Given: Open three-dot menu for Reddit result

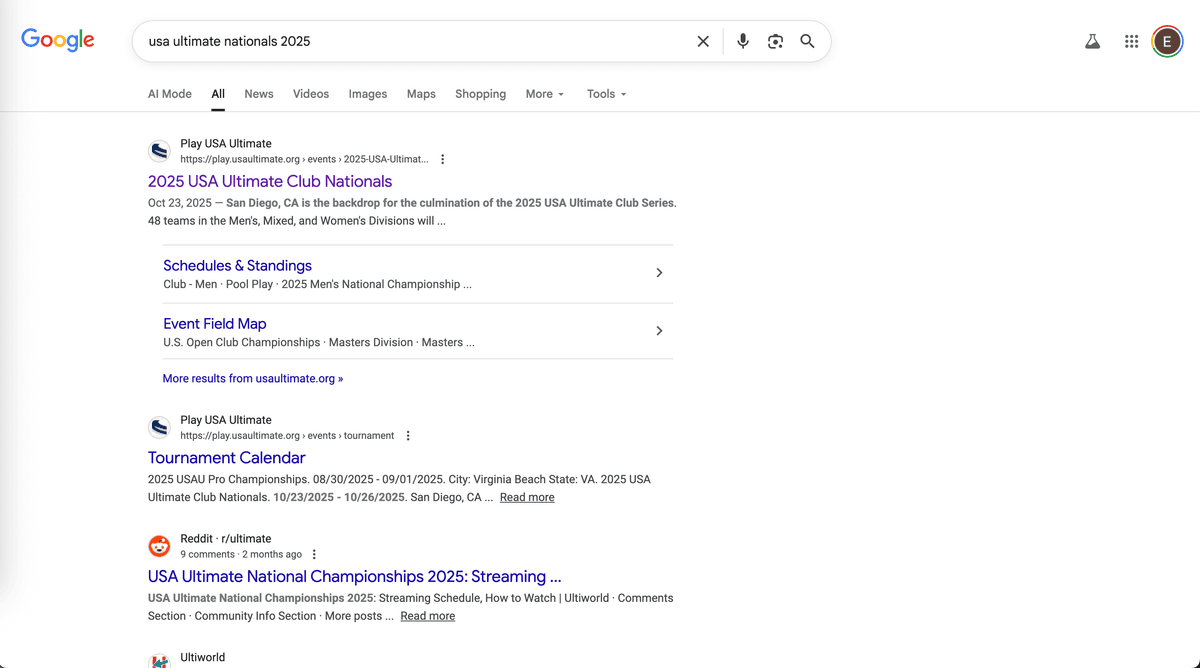Looking at the screenshot, I should tap(314, 554).
